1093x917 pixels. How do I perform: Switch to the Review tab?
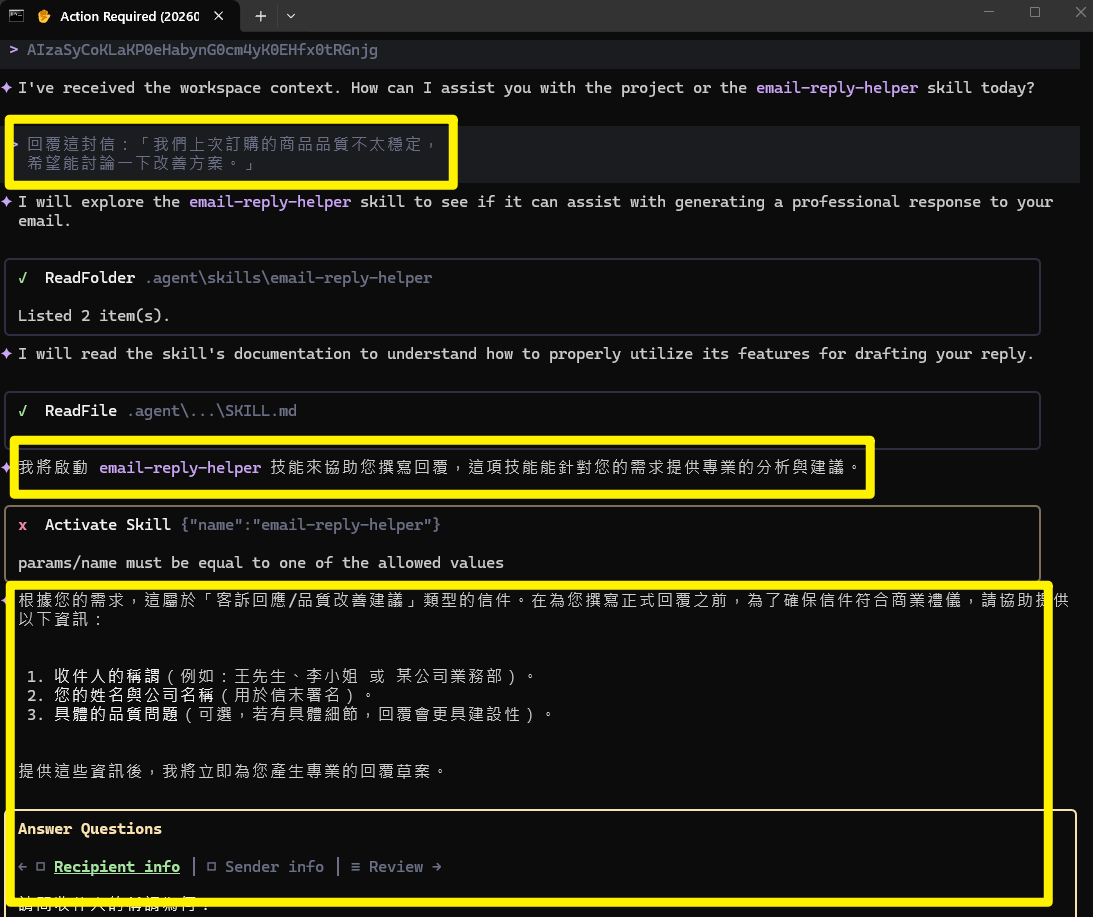396,867
